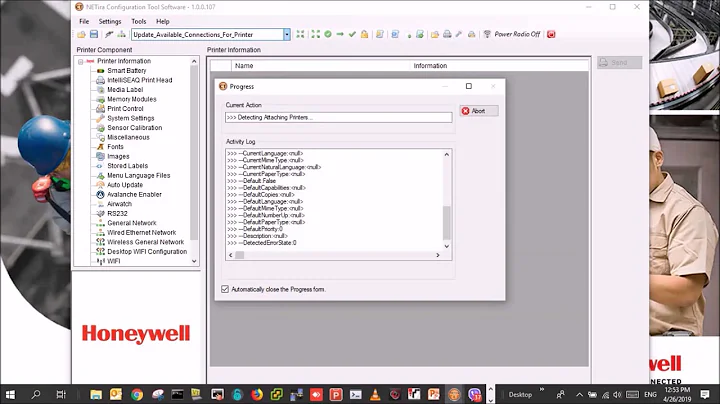Collapse the Printer Information tree node
This screenshot has width=720, height=404.
80,62
